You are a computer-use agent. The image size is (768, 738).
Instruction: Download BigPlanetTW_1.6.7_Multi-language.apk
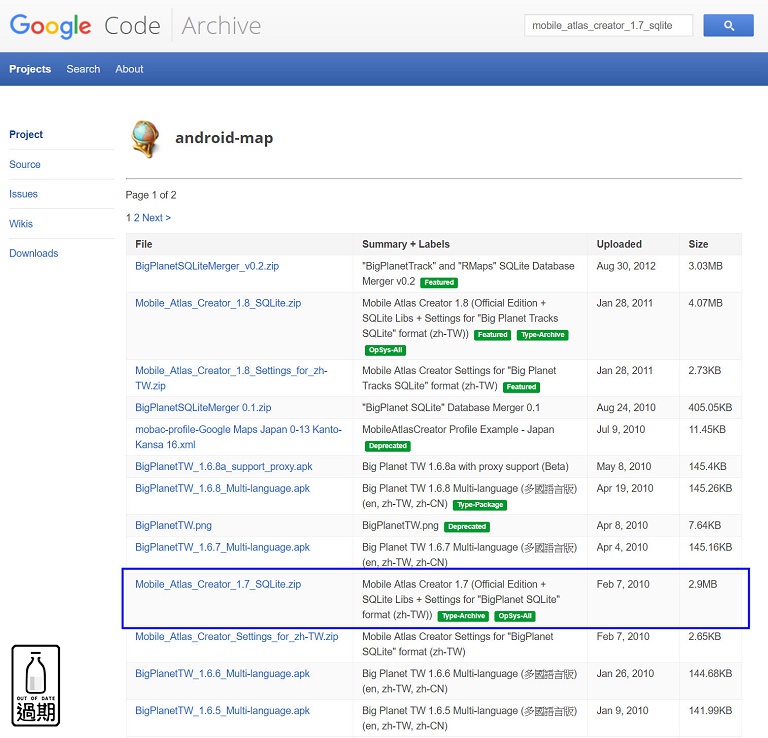tap(222, 547)
